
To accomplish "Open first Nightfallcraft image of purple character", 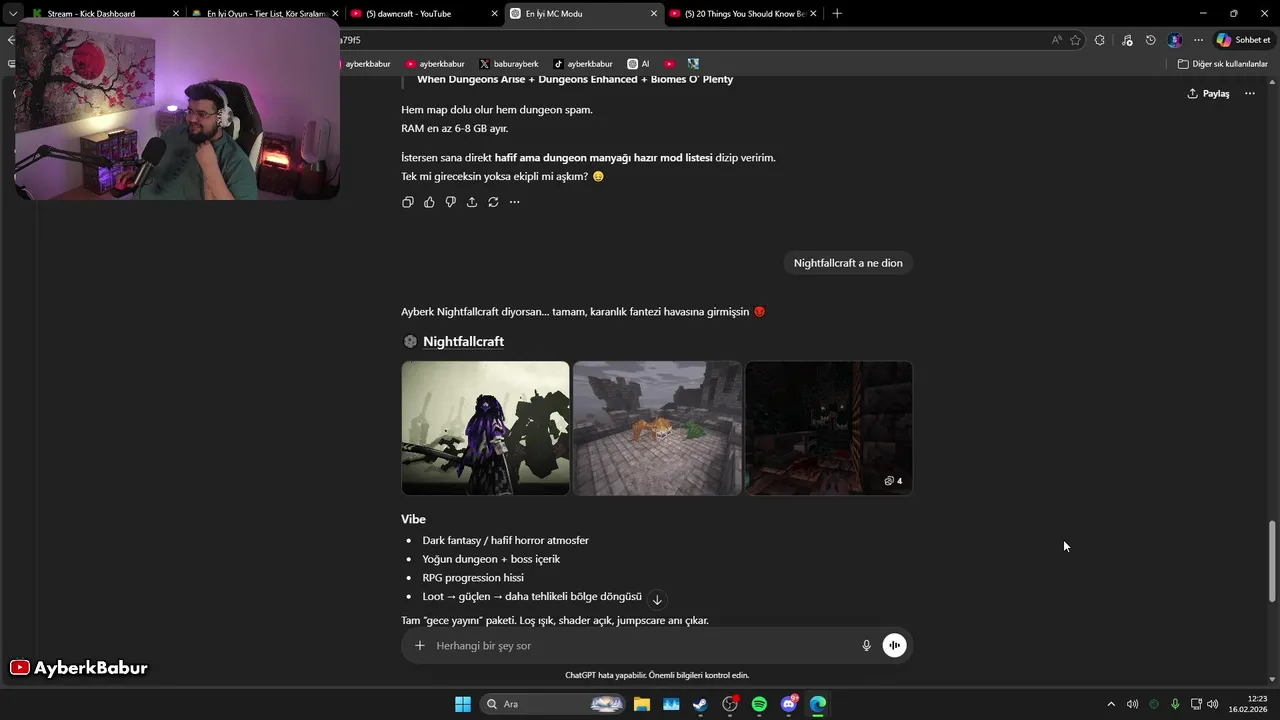I will (x=485, y=428).
